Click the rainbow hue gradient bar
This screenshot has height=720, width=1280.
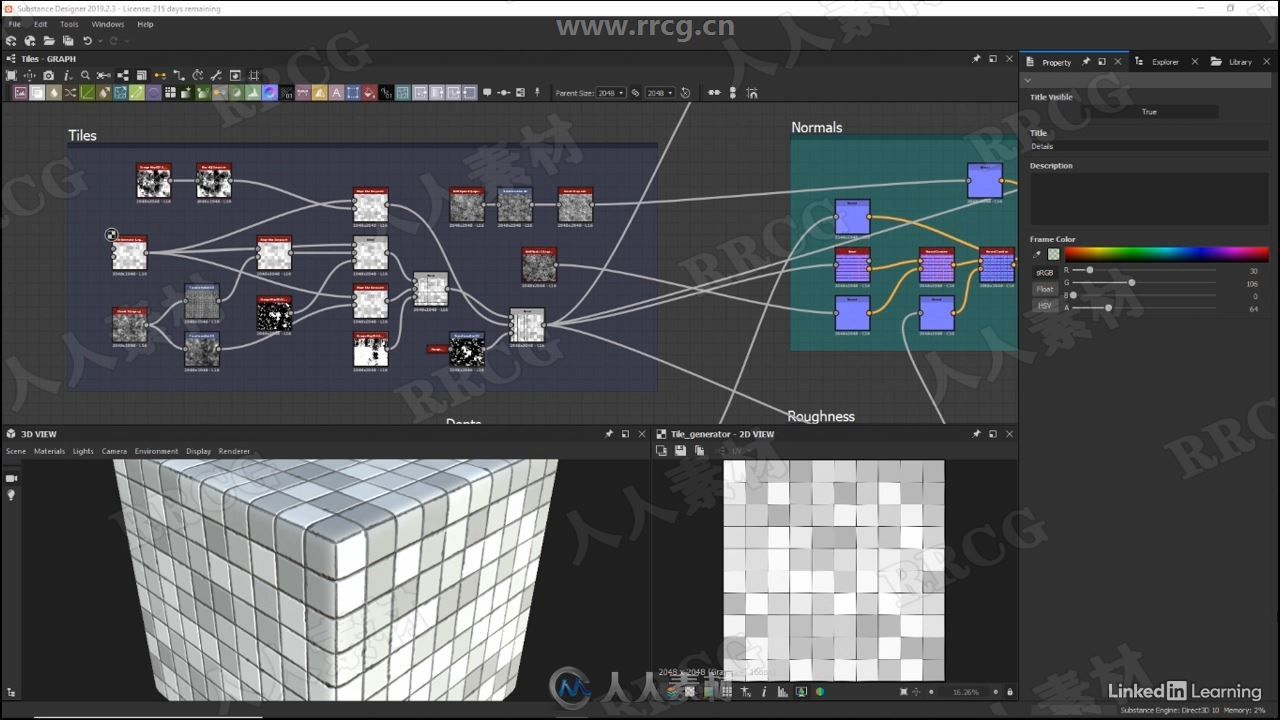[x=1166, y=254]
